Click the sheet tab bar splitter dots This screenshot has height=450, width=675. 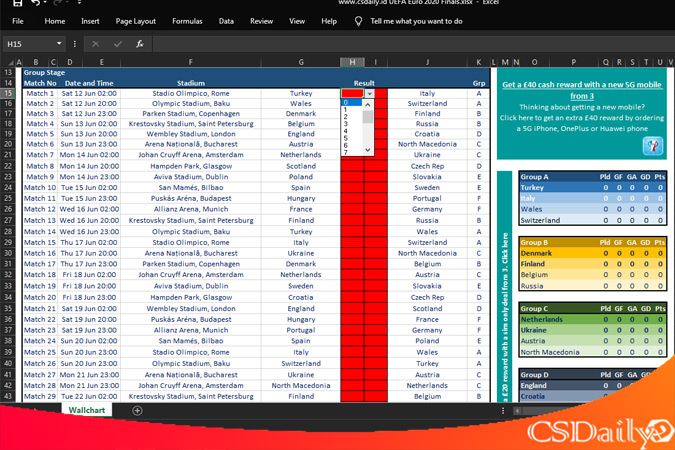pyautogui.click(x=503, y=411)
